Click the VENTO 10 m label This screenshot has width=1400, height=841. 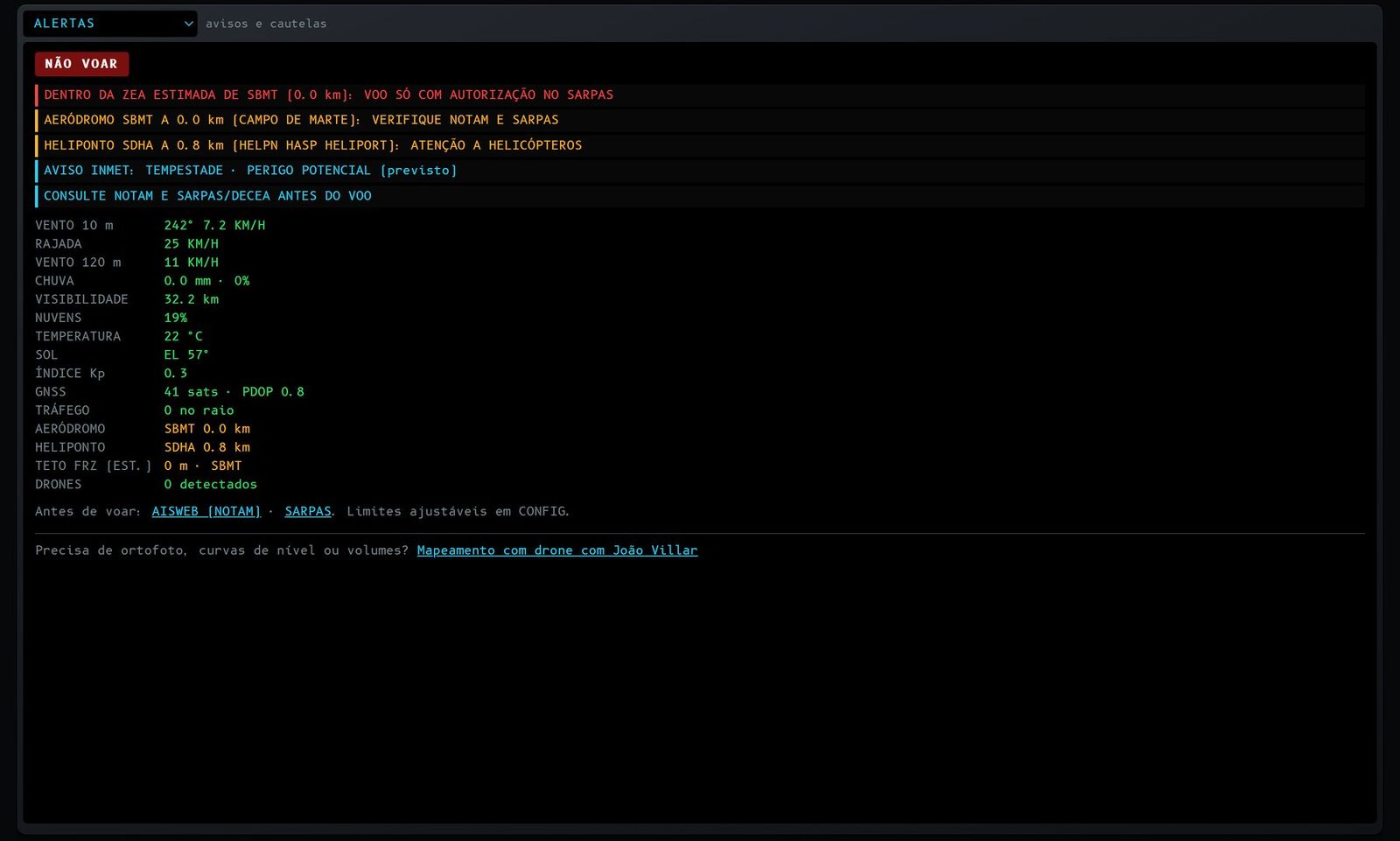click(x=74, y=226)
